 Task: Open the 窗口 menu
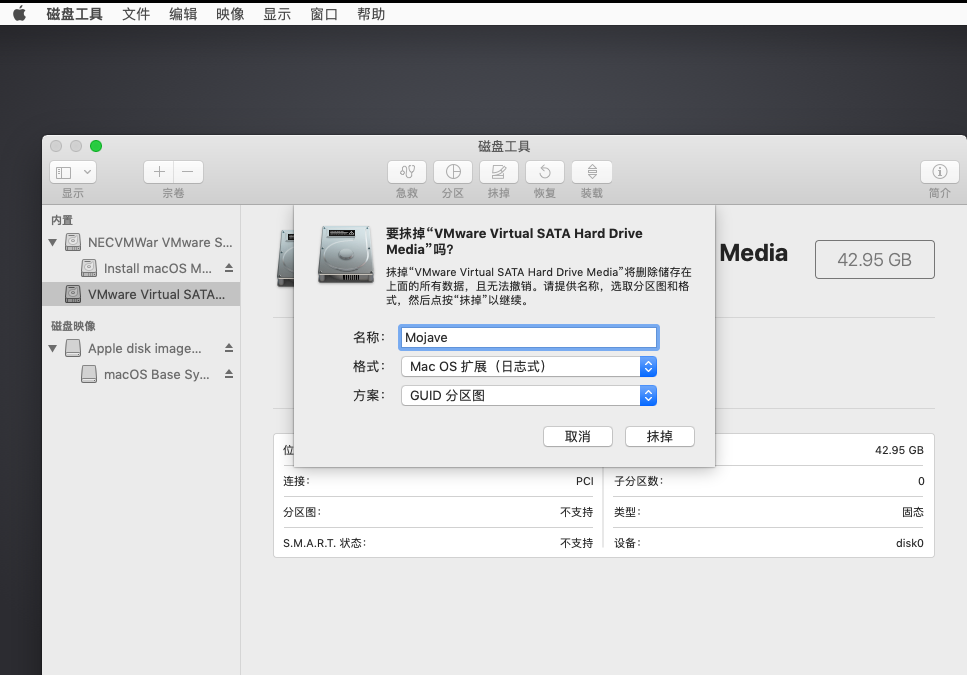point(324,14)
